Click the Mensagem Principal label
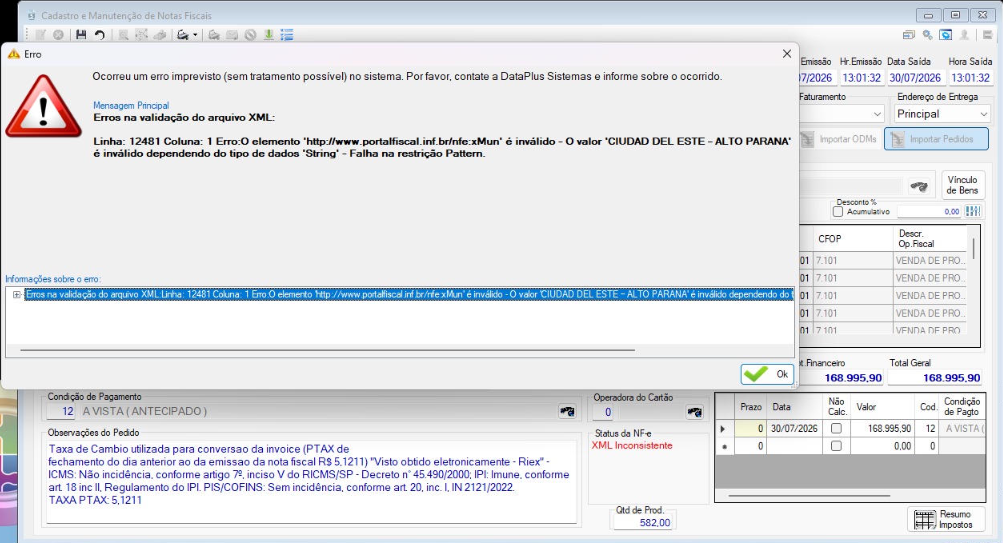Image resolution: width=1003 pixels, height=543 pixels. (131, 106)
